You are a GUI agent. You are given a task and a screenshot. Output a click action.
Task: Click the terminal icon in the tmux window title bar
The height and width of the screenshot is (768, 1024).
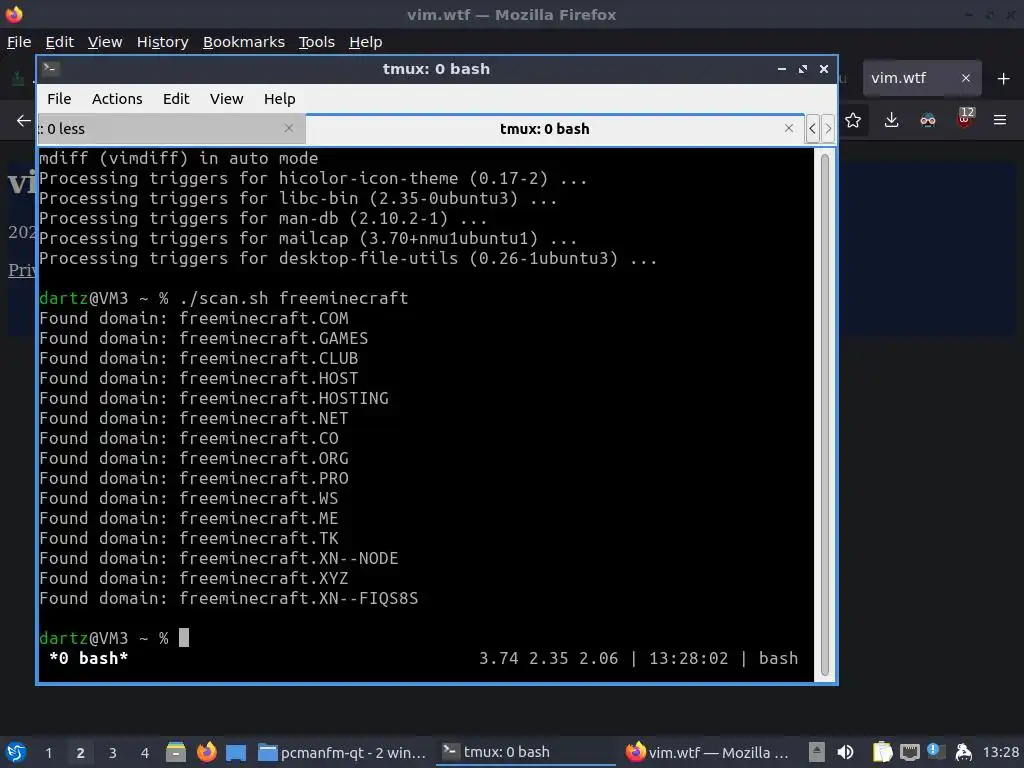coord(51,69)
